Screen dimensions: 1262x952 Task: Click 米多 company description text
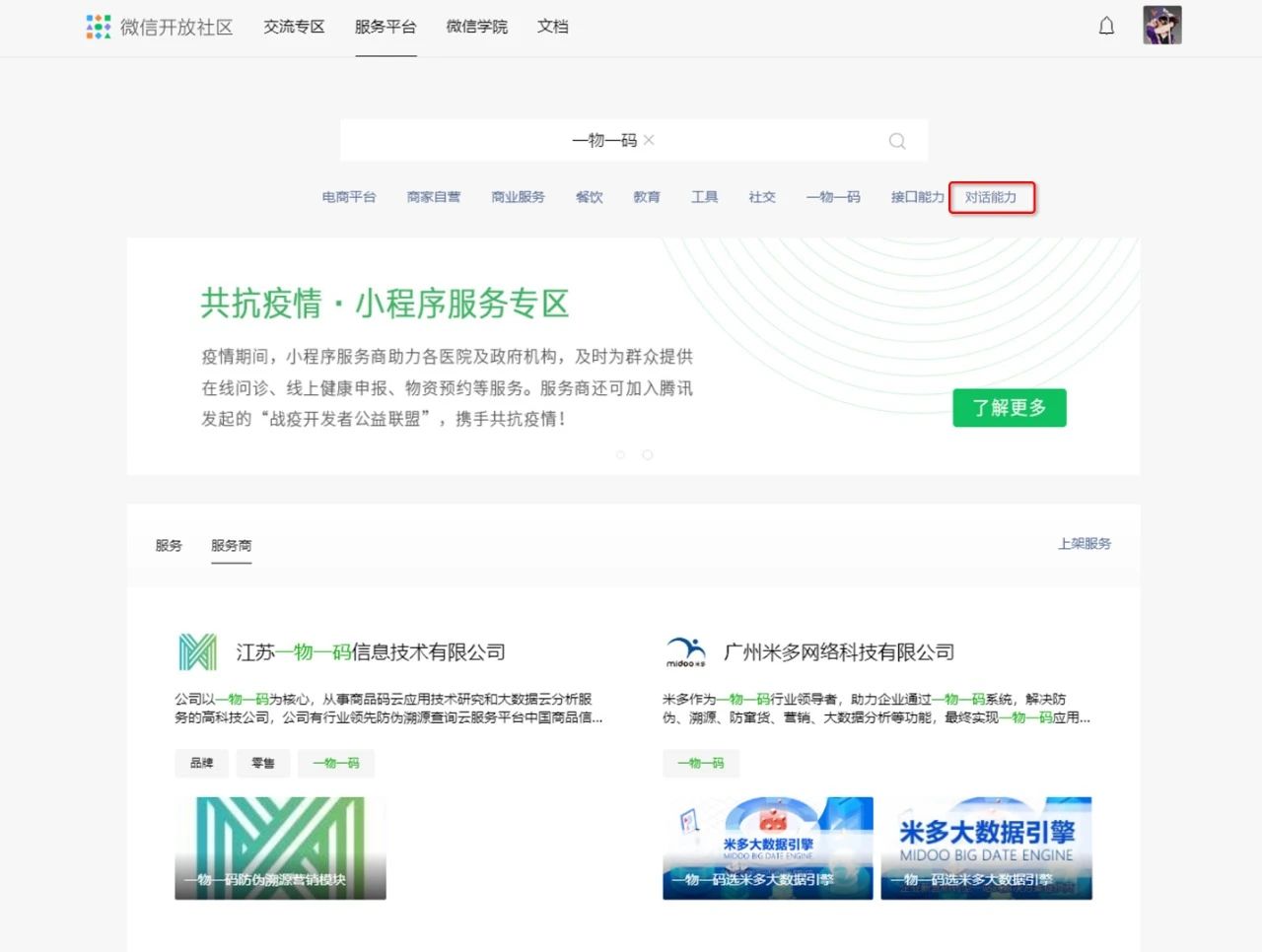(876, 708)
